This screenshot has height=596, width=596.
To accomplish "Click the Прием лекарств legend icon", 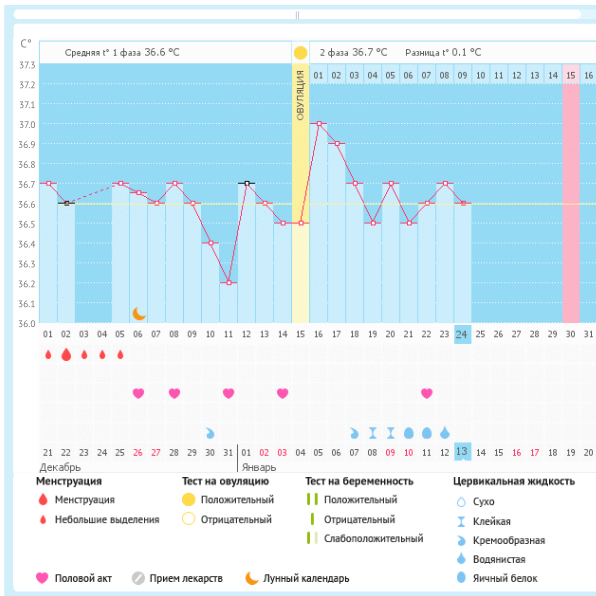I will coord(138,578).
